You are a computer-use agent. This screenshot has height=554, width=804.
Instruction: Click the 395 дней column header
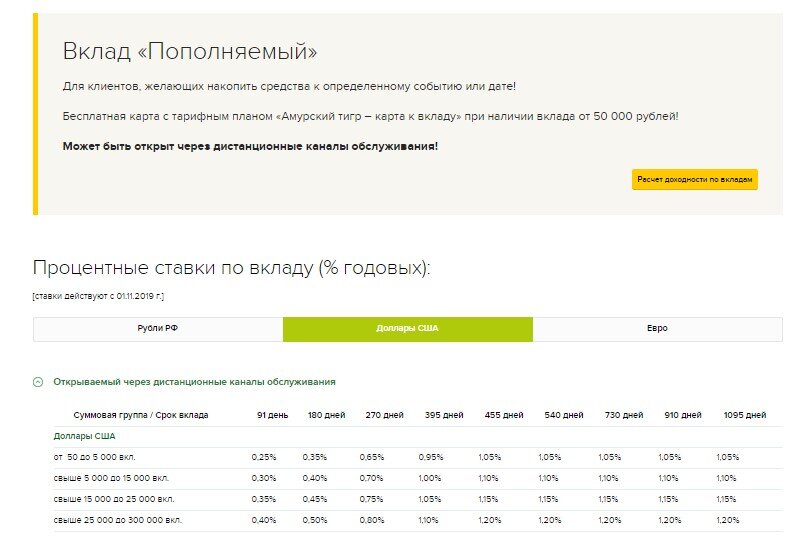444,415
